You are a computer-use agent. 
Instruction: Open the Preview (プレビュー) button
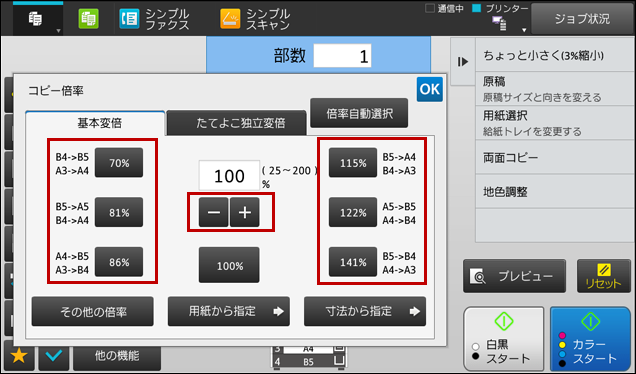click(x=514, y=276)
